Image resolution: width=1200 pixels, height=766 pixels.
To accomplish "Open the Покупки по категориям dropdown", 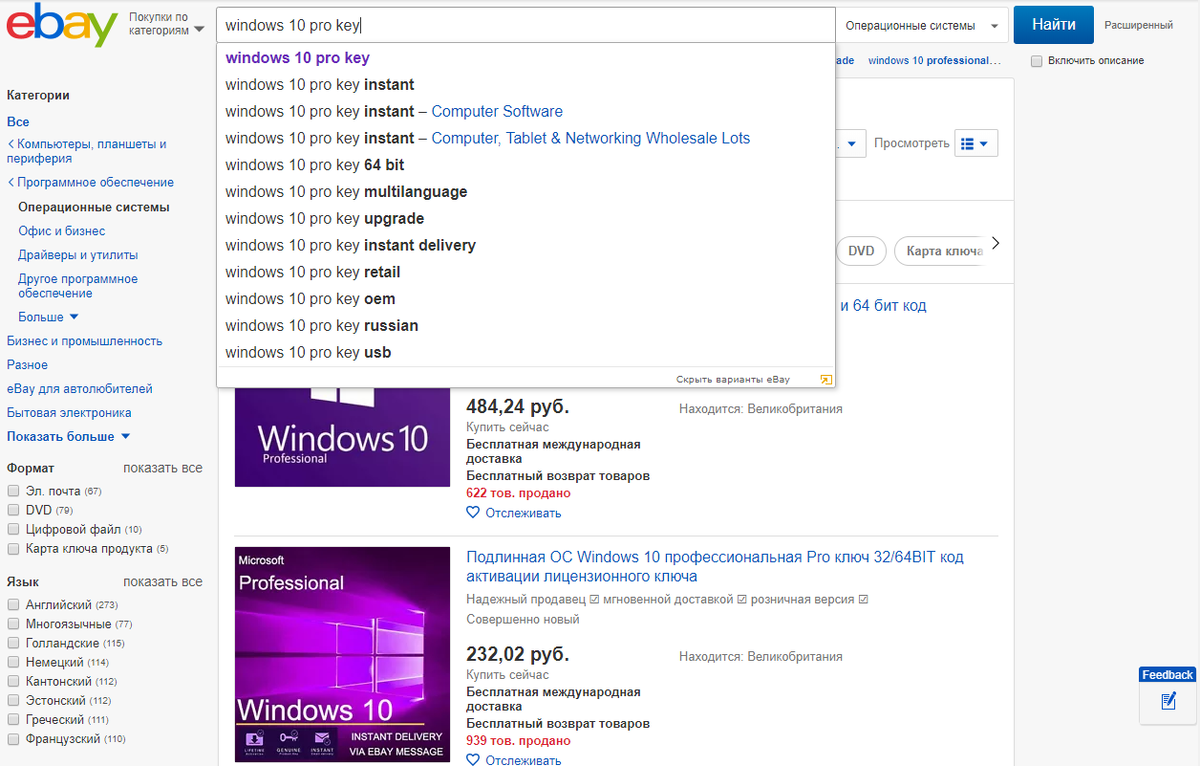I will [166, 24].
